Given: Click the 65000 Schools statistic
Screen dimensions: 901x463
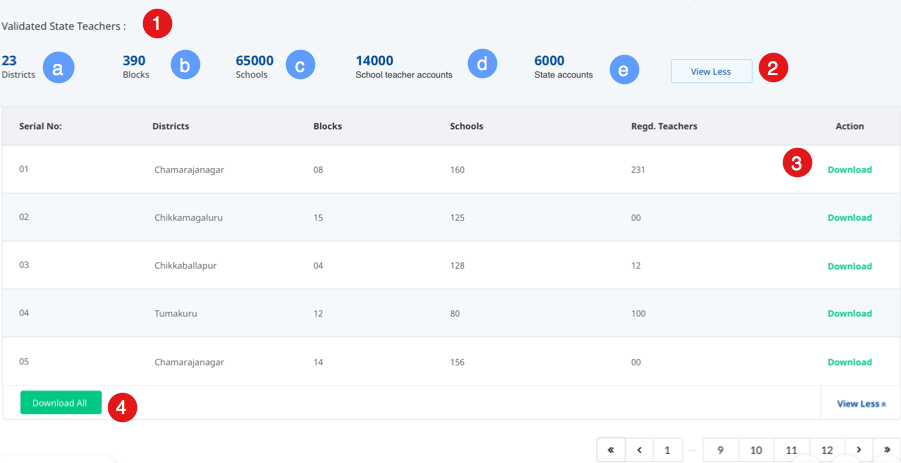Looking at the screenshot, I should 254,61.
